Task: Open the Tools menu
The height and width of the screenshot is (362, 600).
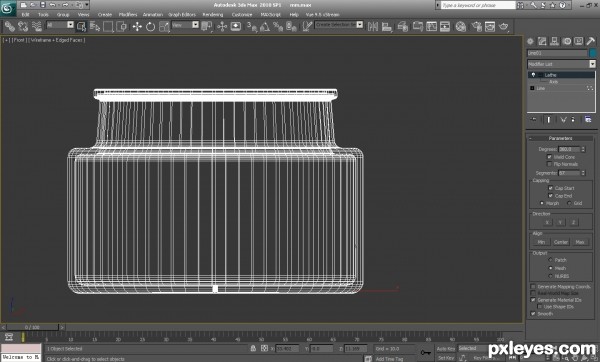Action: (43, 15)
